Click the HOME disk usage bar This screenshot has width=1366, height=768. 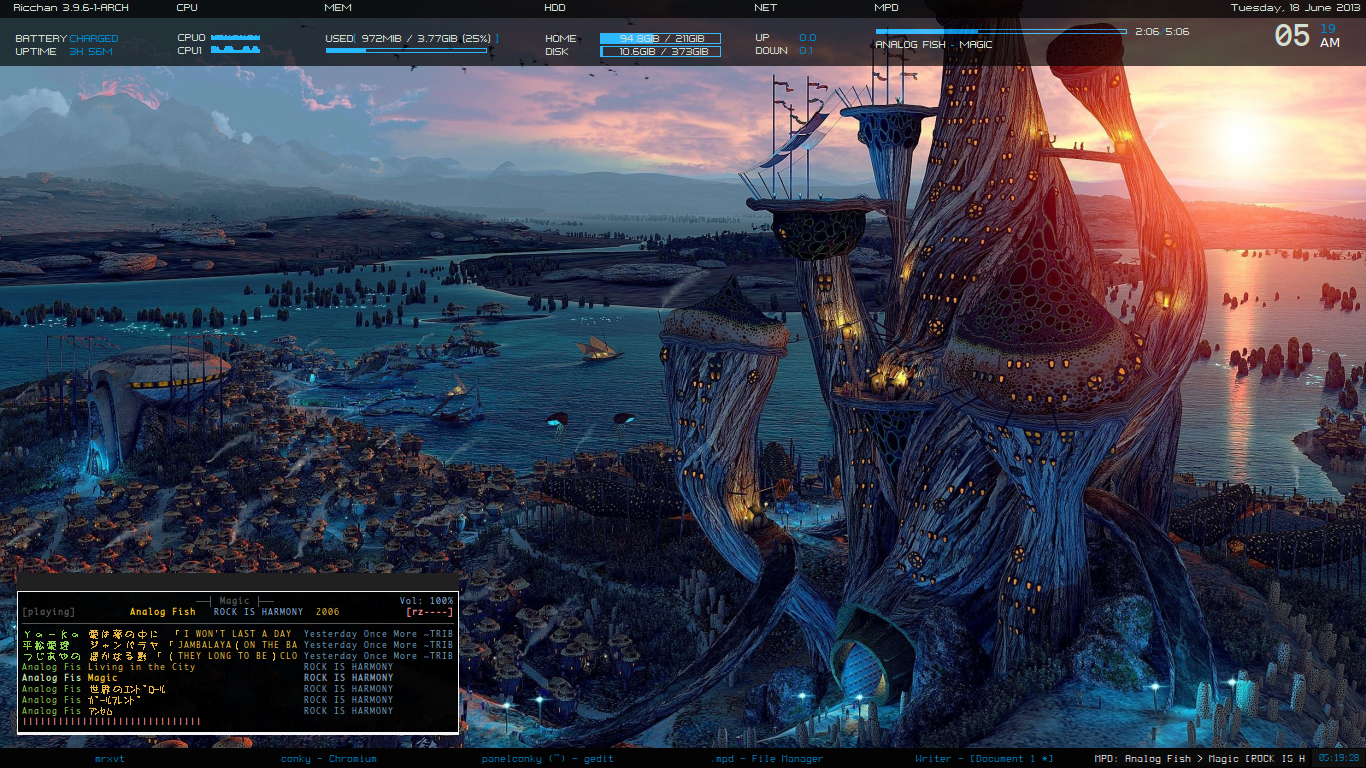click(660, 38)
